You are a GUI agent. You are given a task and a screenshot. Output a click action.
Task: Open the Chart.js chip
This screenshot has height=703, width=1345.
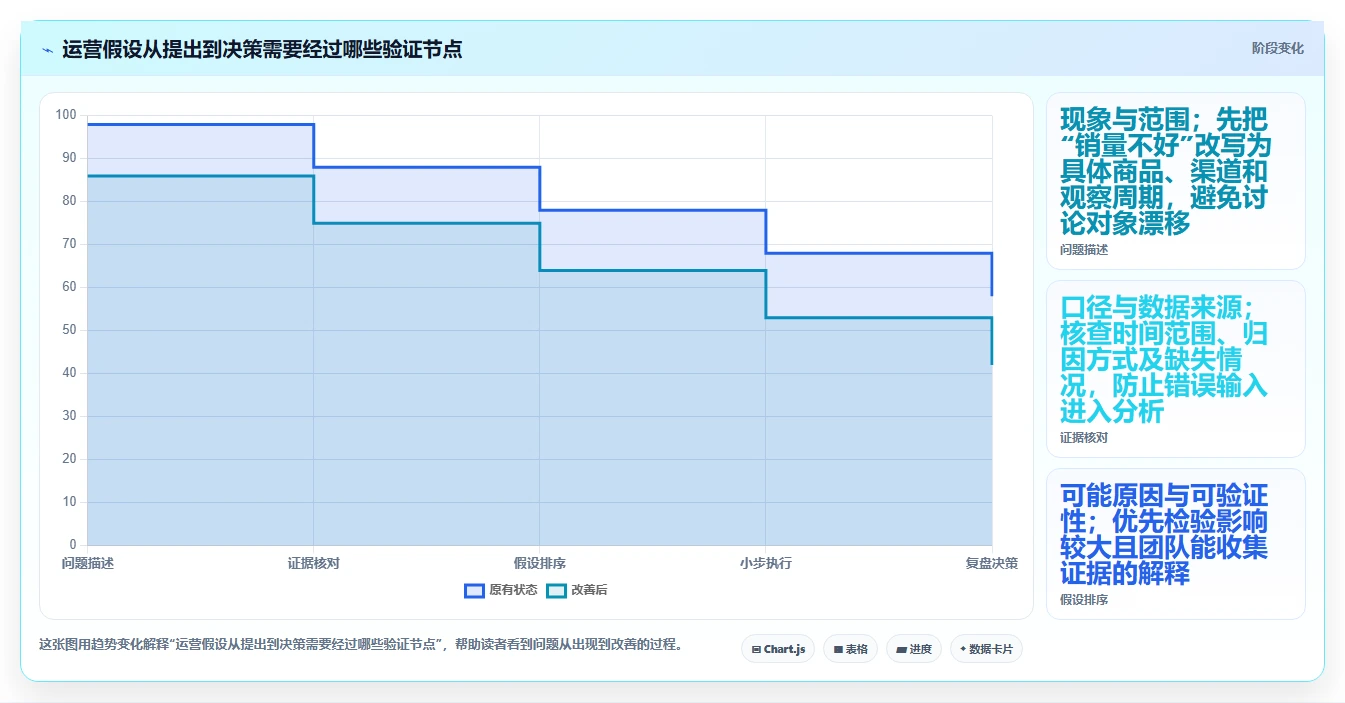pyautogui.click(x=778, y=649)
